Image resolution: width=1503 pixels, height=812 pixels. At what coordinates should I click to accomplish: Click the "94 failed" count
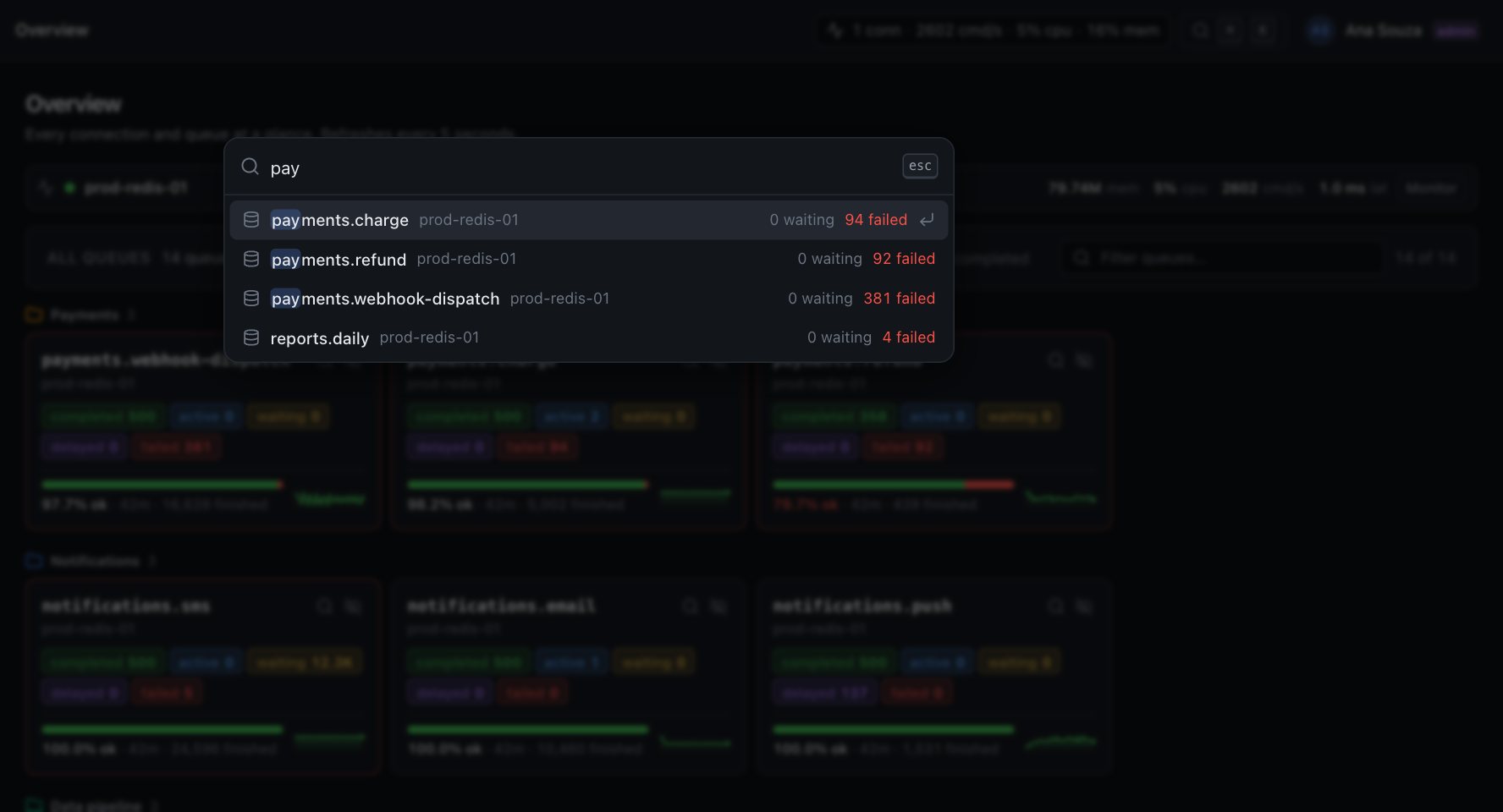coord(876,220)
